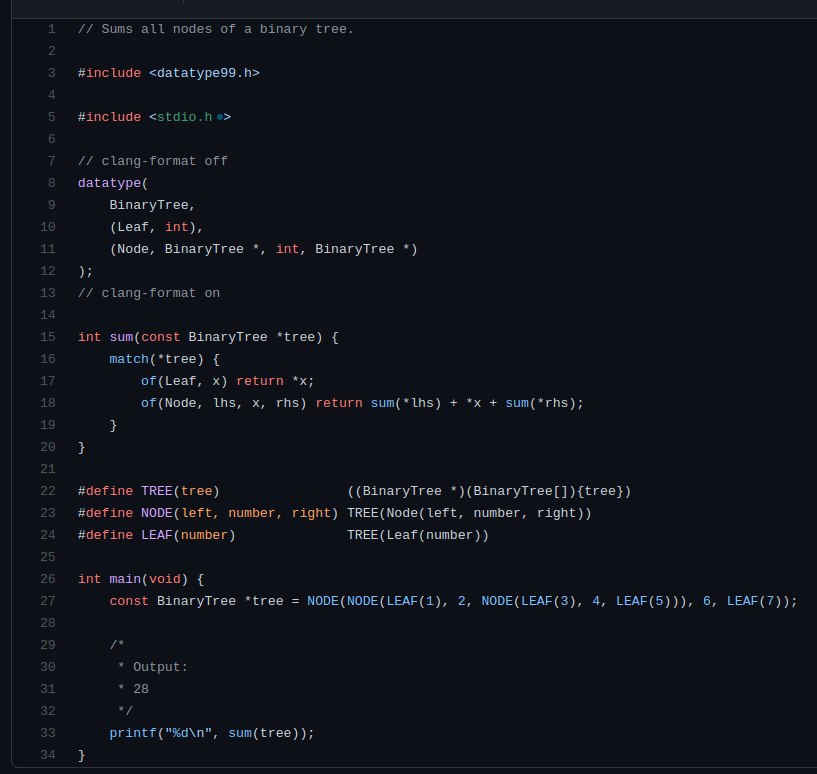Click the const keyword on line 15
Image resolution: width=817 pixels, height=774 pixels.
160,337
